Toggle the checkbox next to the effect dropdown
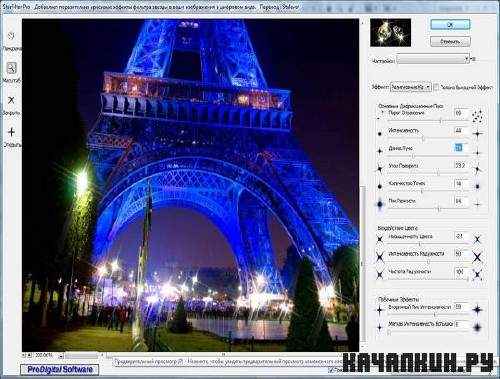The width and height of the screenshot is (500, 379). (436, 87)
